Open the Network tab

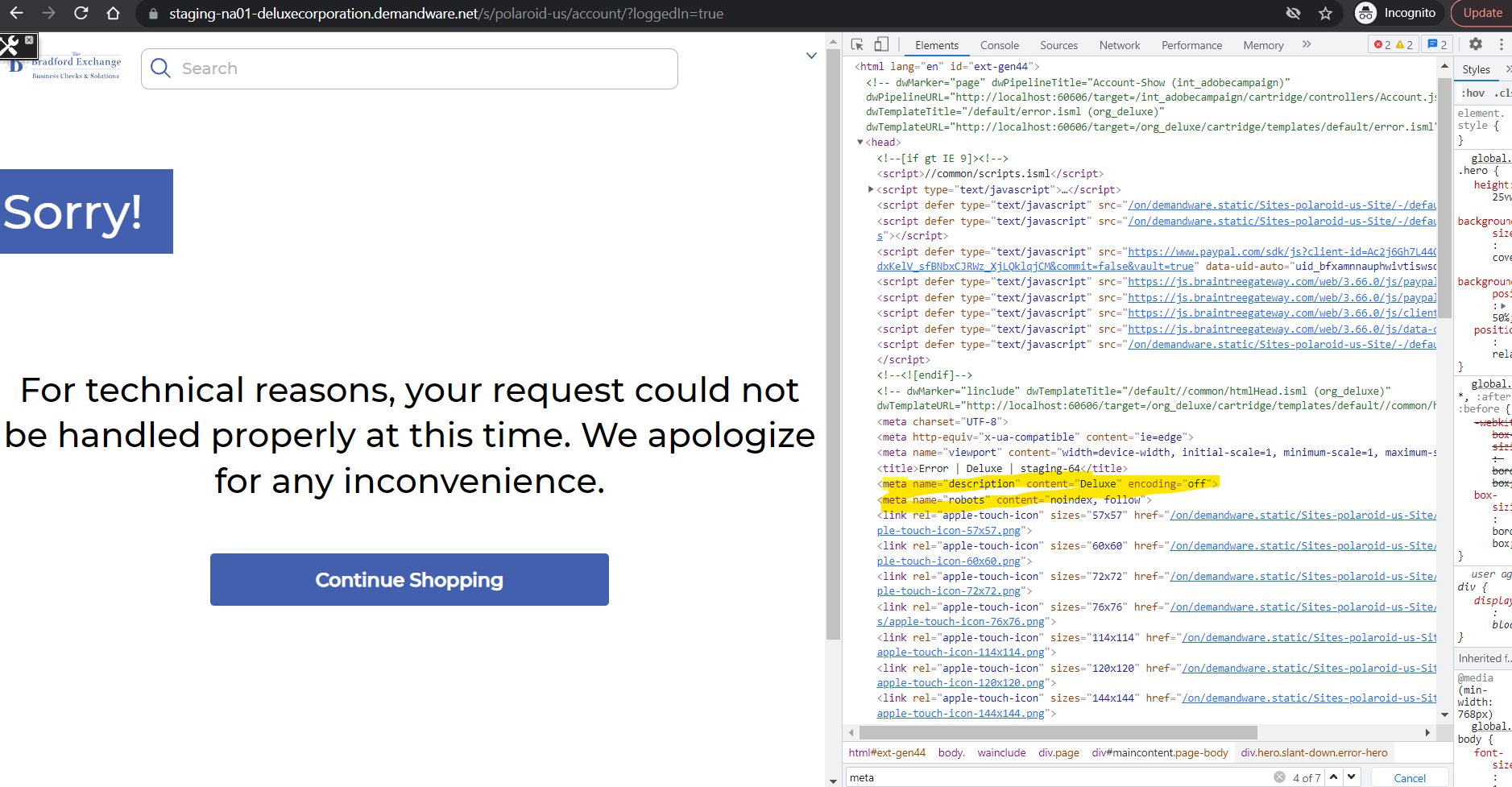point(1119,46)
